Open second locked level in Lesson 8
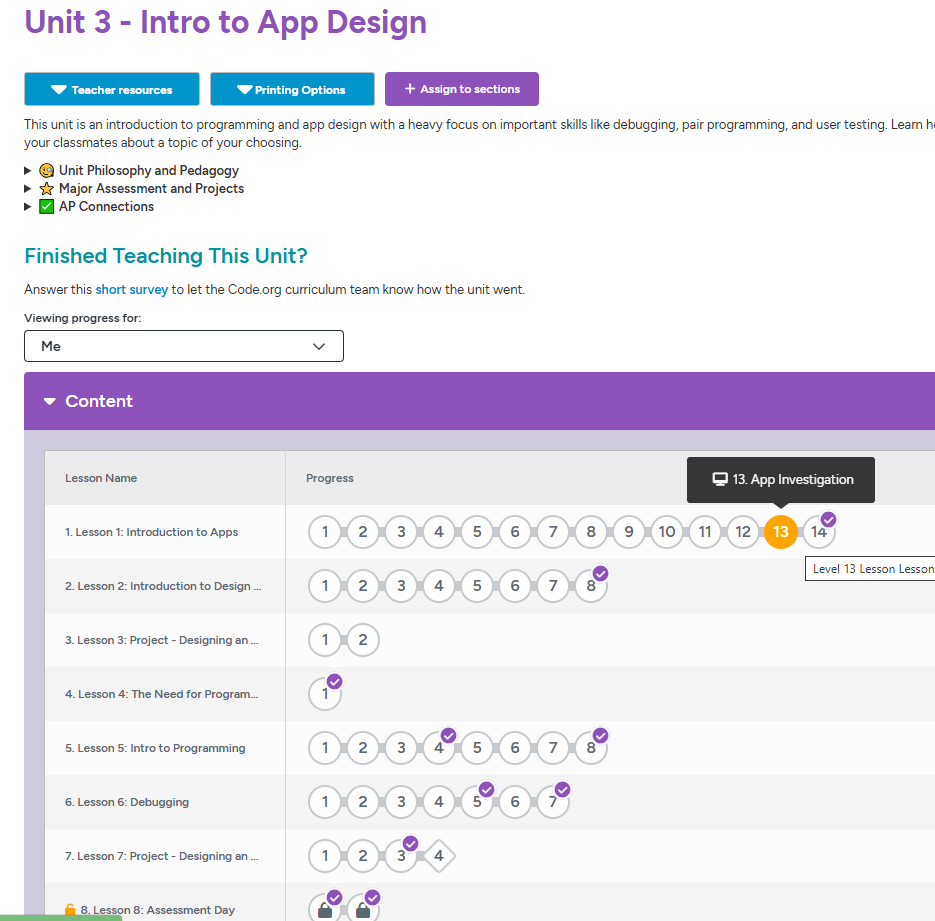This screenshot has width=935, height=921. 363,909
